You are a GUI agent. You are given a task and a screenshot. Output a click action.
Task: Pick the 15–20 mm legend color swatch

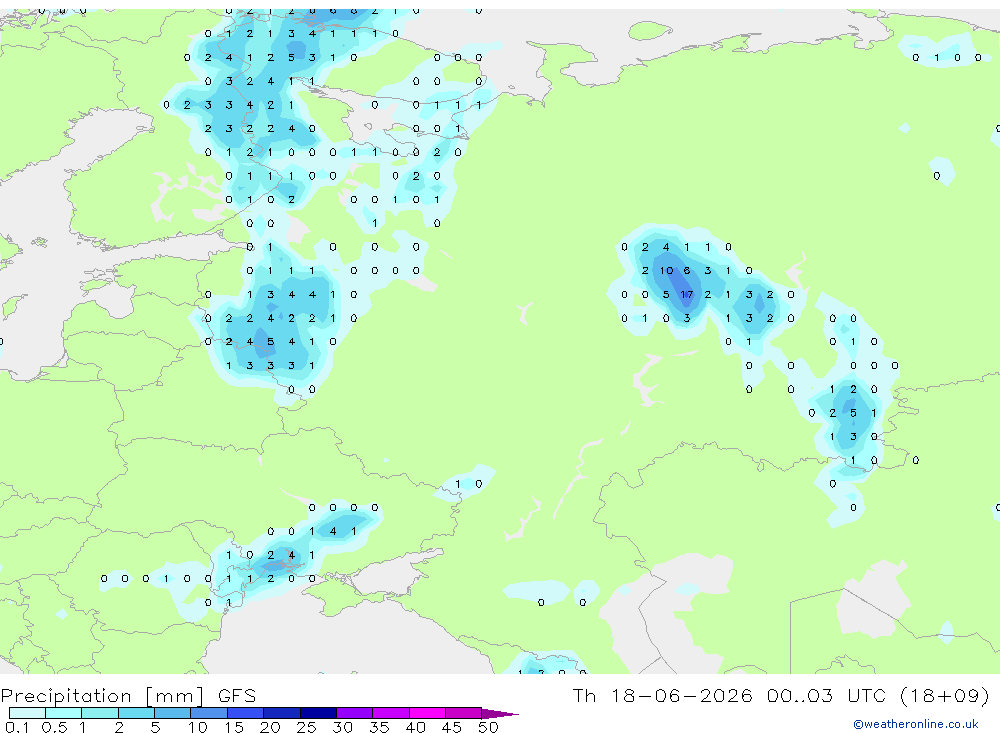(x=245, y=713)
